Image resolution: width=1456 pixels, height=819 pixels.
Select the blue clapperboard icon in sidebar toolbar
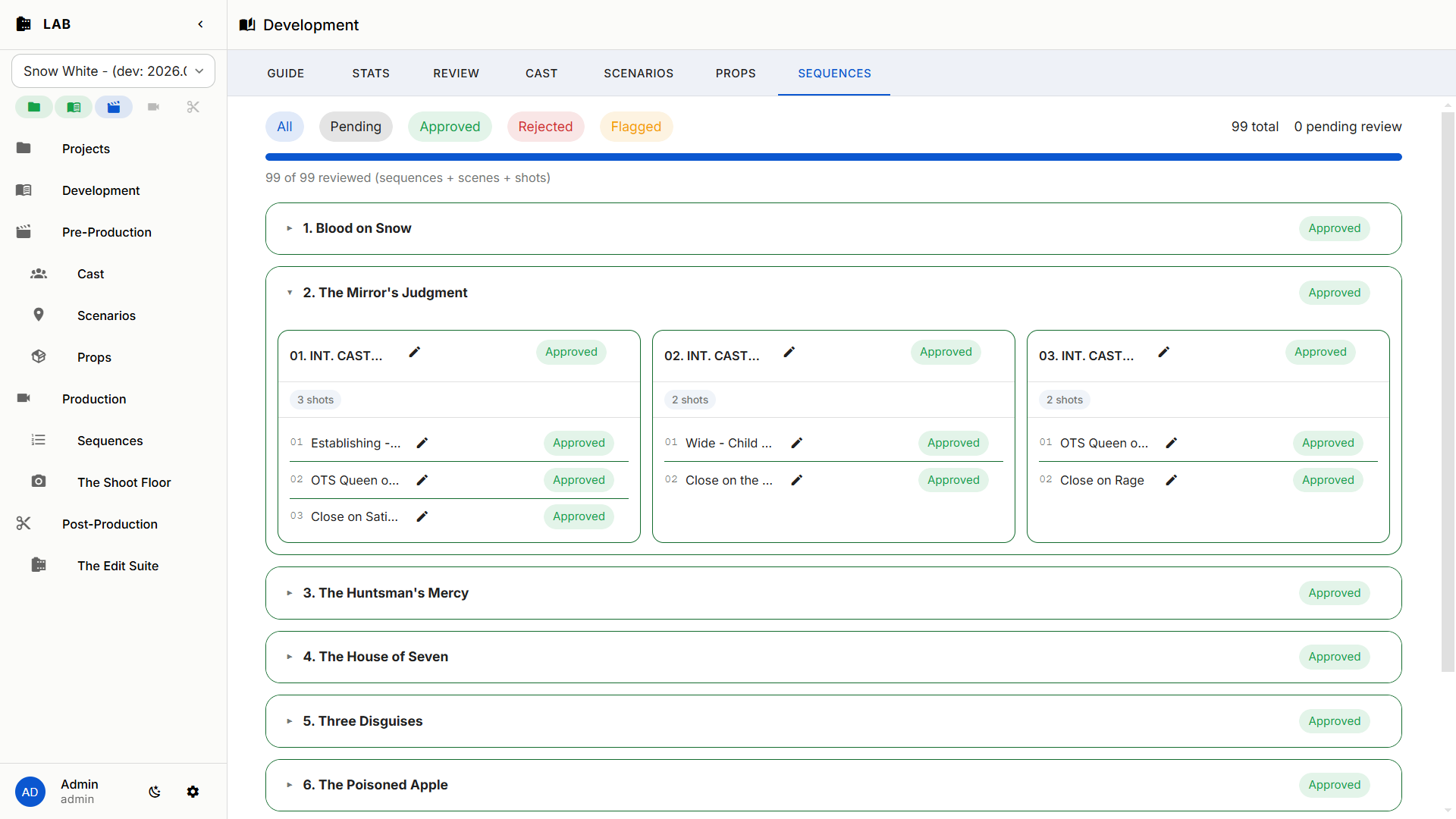coord(114,107)
